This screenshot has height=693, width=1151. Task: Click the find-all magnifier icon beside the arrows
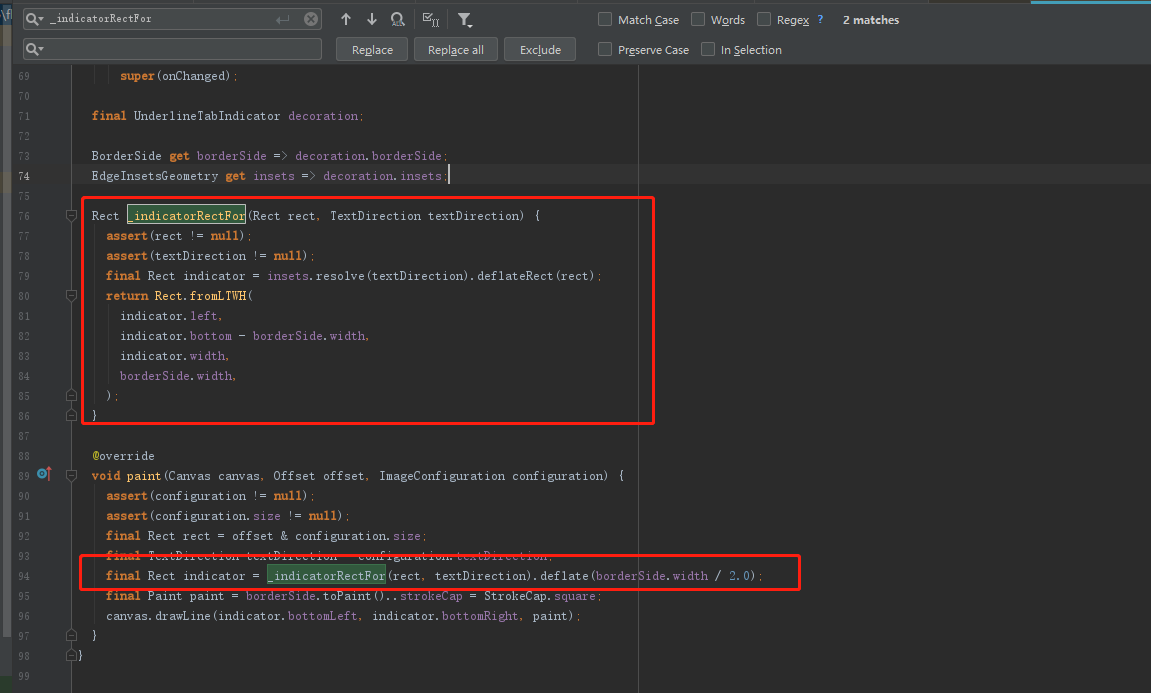point(397,19)
